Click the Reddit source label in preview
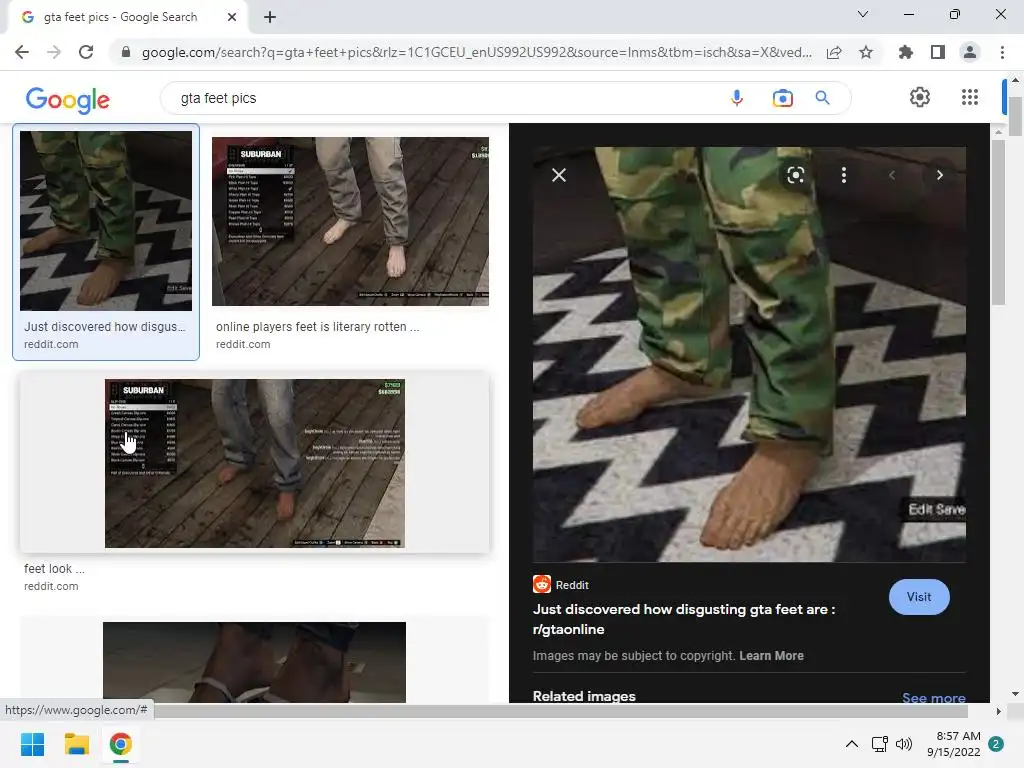Image resolution: width=1024 pixels, height=768 pixels. pyautogui.click(x=571, y=585)
